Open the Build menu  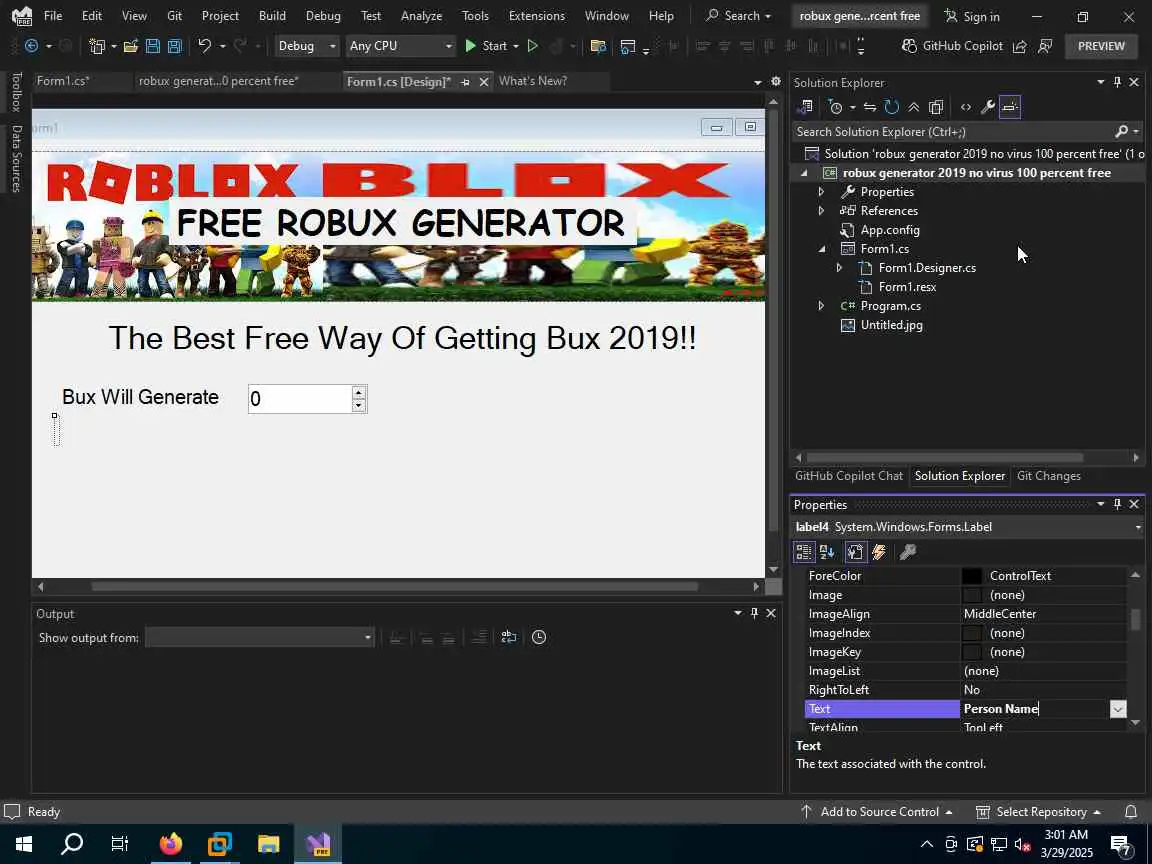pos(272,15)
